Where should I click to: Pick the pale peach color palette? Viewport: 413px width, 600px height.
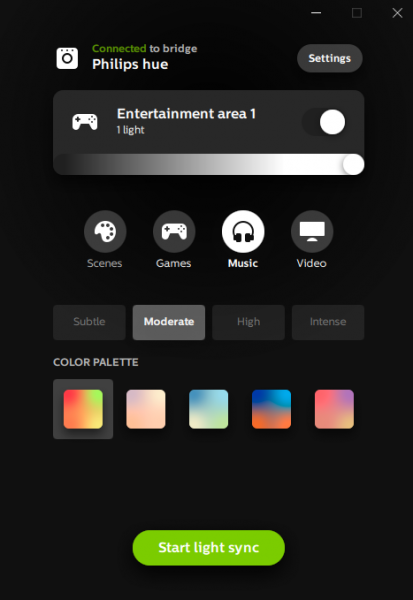(146, 409)
